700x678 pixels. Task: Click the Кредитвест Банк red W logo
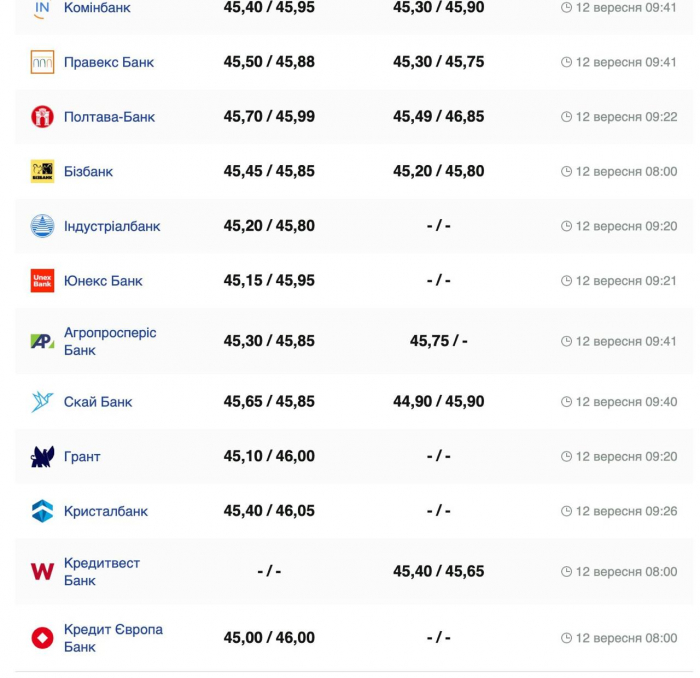tap(42, 572)
